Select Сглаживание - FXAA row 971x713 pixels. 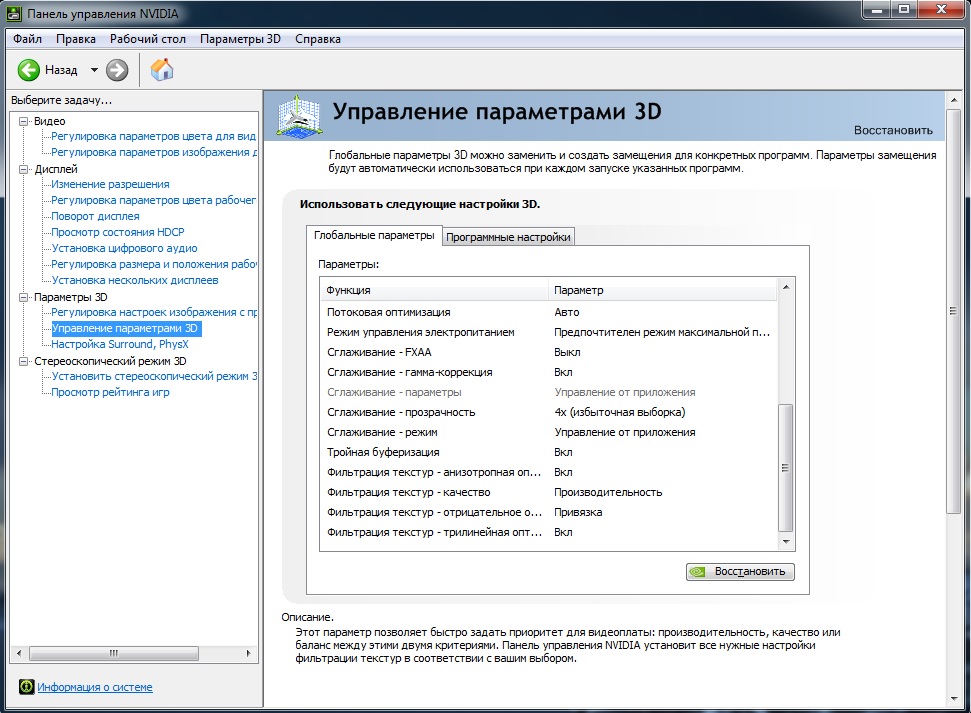549,352
